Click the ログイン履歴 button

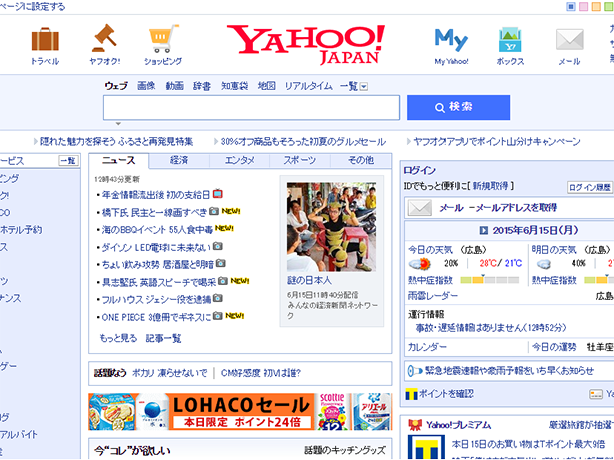pyautogui.click(x=589, y=187)
